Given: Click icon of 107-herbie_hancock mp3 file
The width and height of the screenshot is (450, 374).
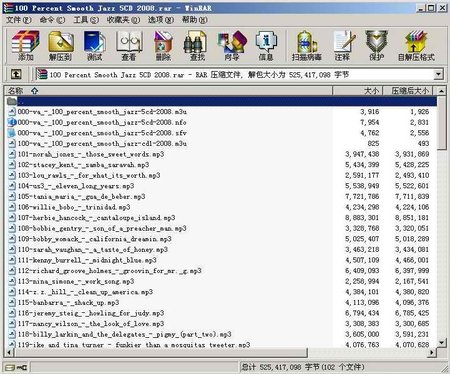Looking at the screenshot, I should point(12,218).
